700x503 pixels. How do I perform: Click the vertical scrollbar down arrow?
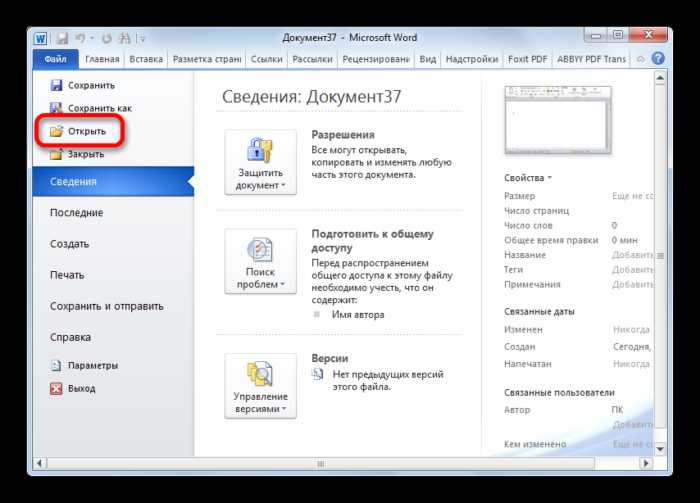[660, 449]
